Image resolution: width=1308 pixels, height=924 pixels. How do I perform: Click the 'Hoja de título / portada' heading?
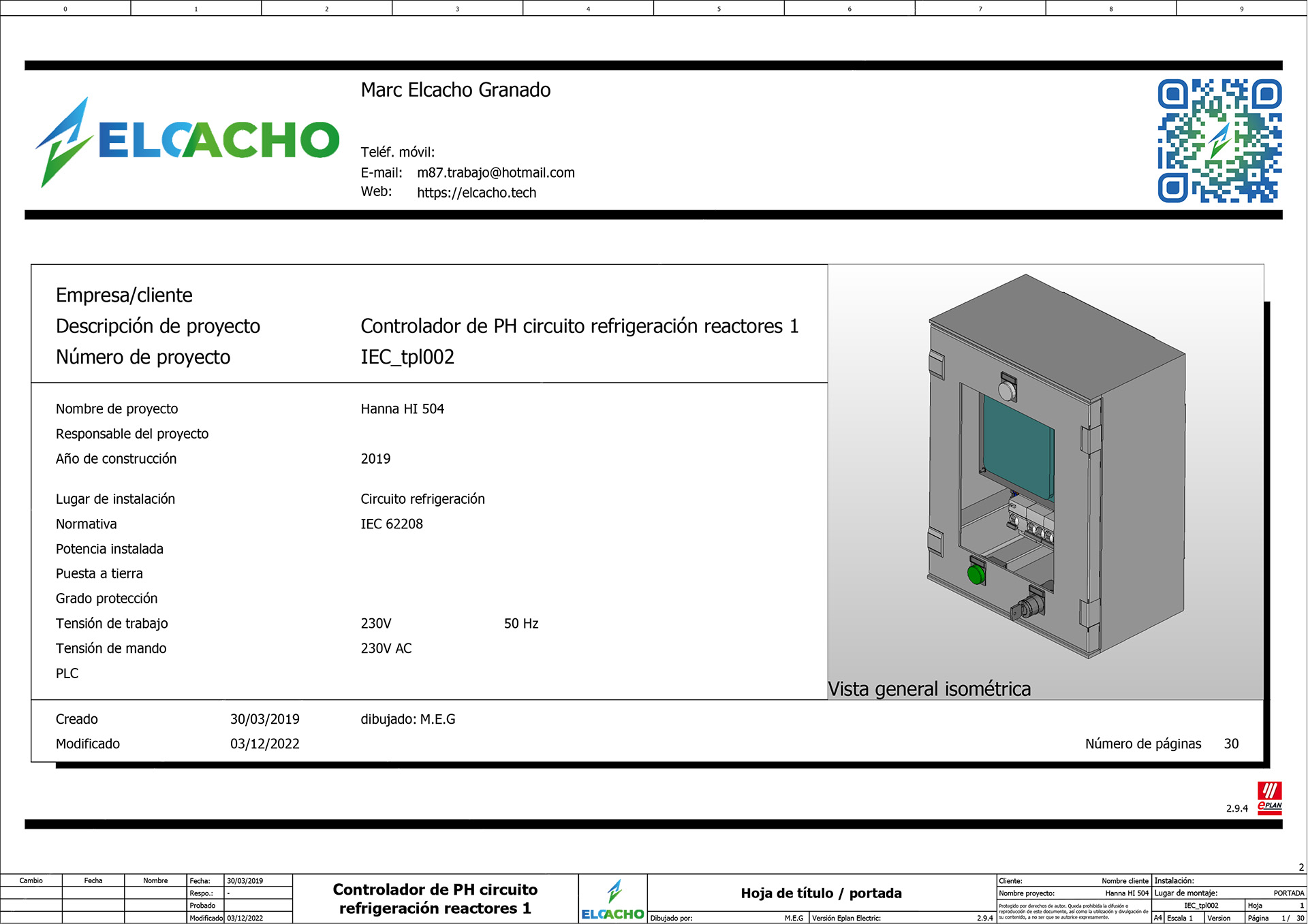(821, 893)
